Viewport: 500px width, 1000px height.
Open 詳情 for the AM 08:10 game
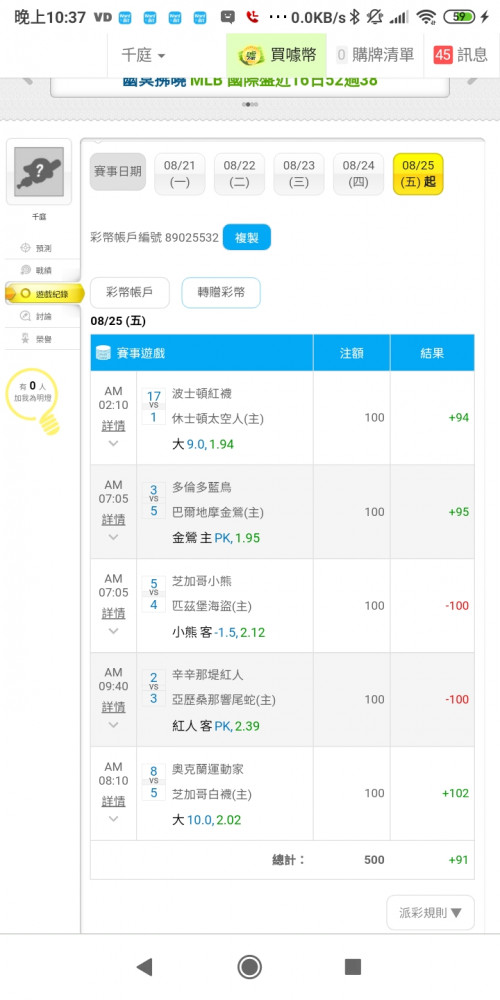tap(114, 801)
